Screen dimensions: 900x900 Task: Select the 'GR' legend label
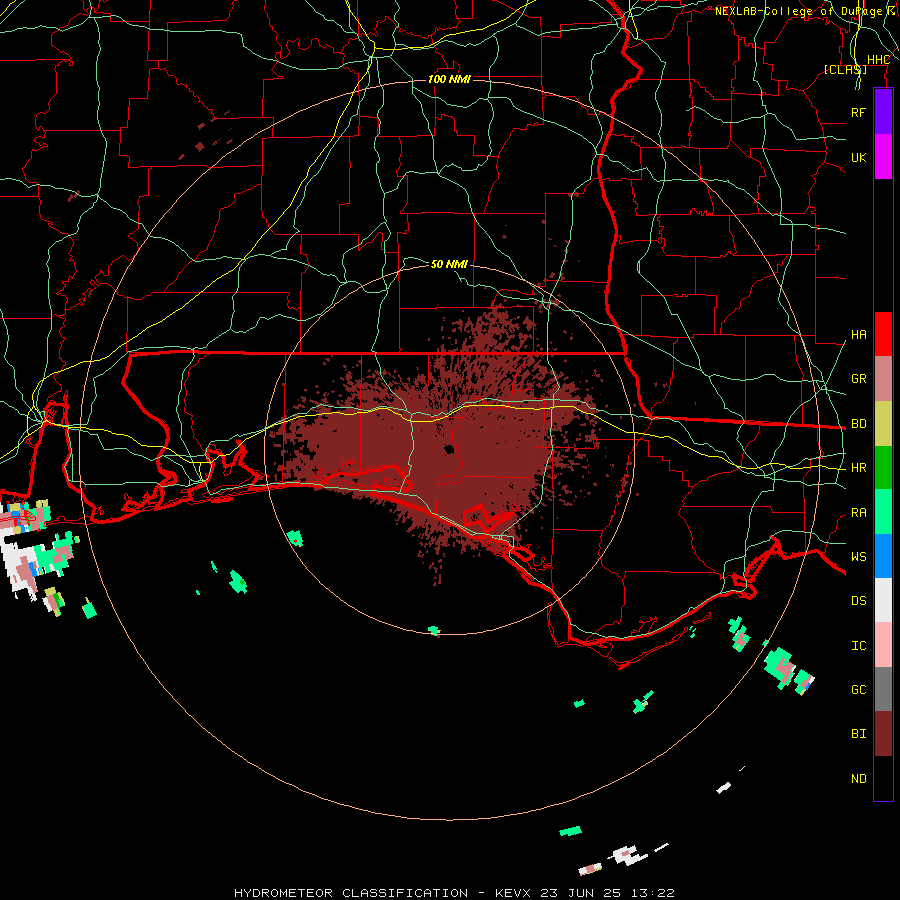[858, 379]
